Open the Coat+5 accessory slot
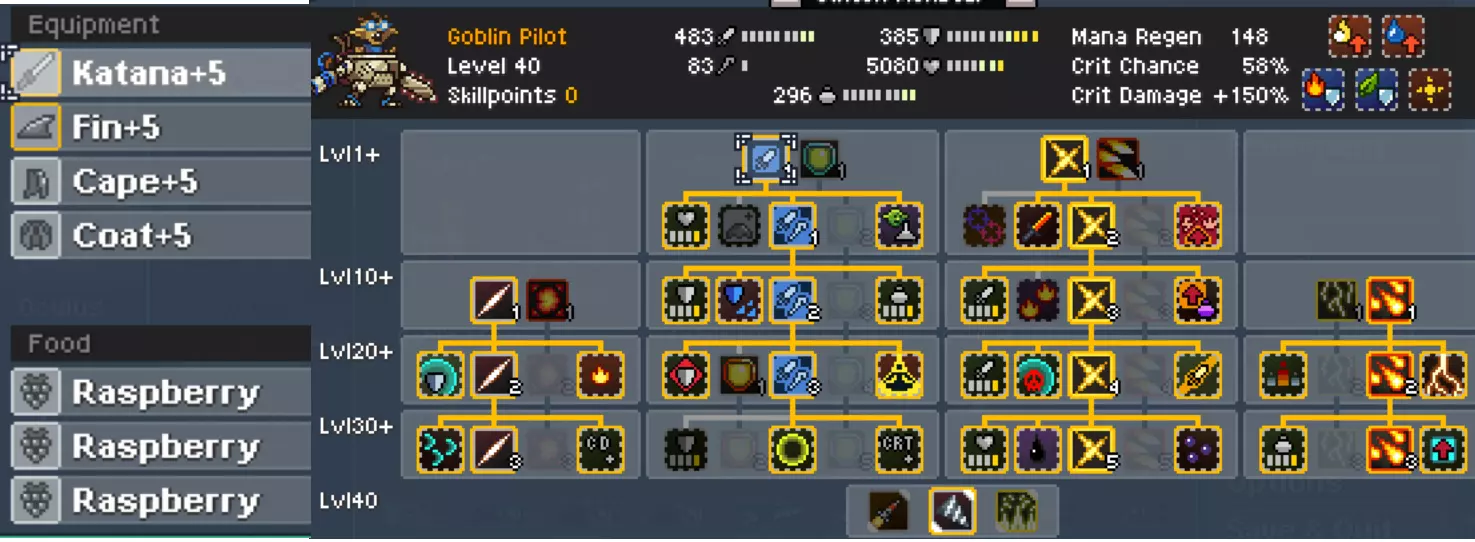 click(x=160, y=235)
